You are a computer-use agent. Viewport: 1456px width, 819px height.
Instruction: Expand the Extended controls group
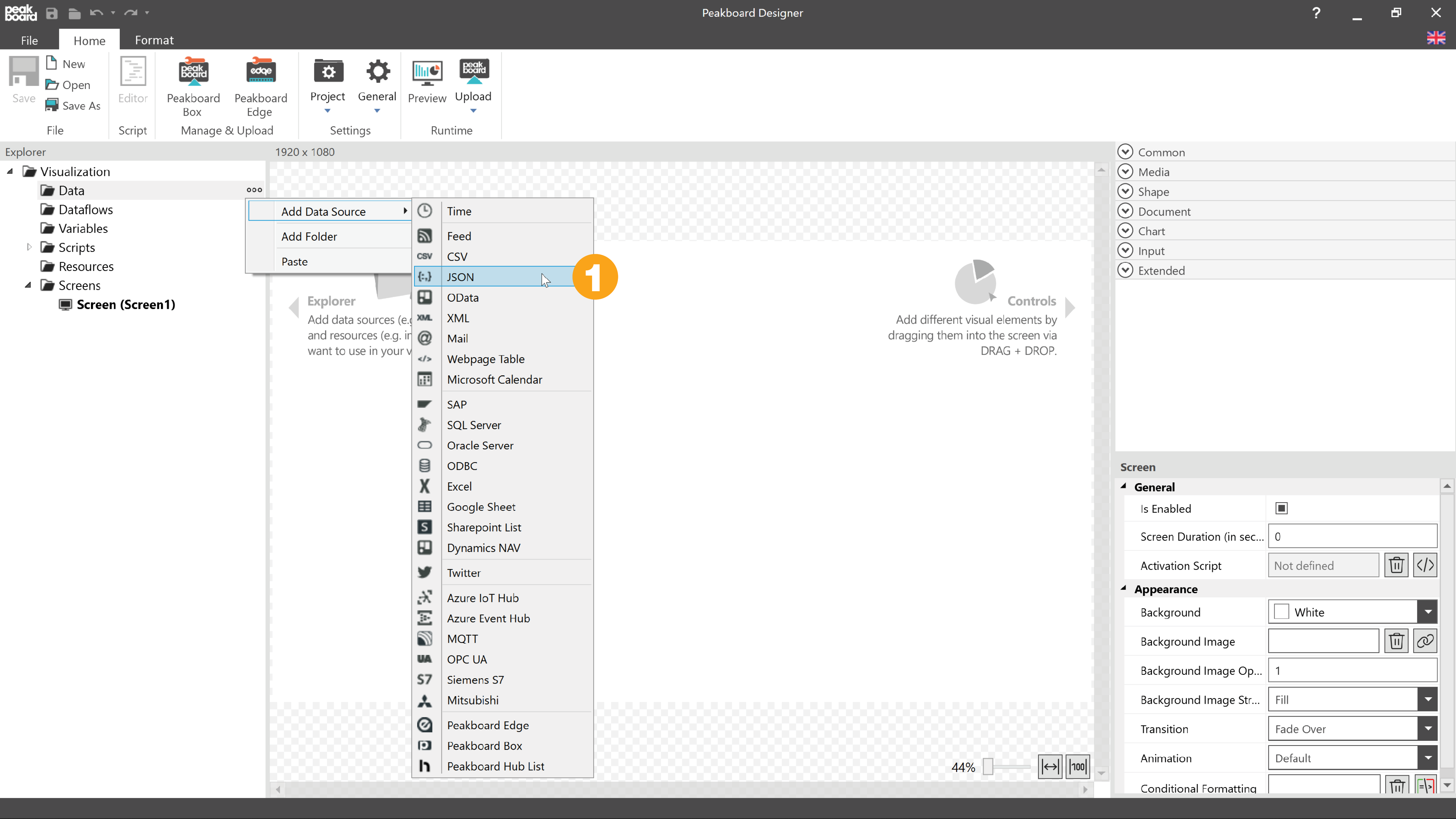1125,270
